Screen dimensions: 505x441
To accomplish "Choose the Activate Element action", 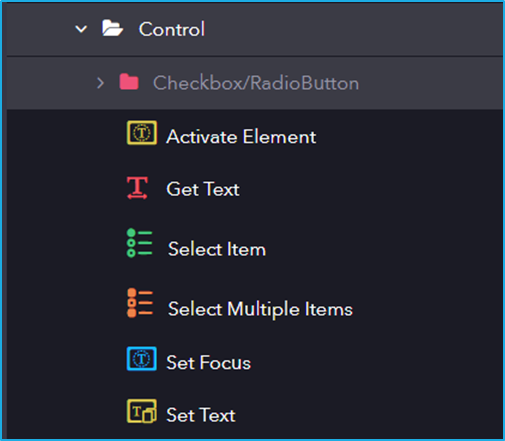I will [x=241, y=137].
